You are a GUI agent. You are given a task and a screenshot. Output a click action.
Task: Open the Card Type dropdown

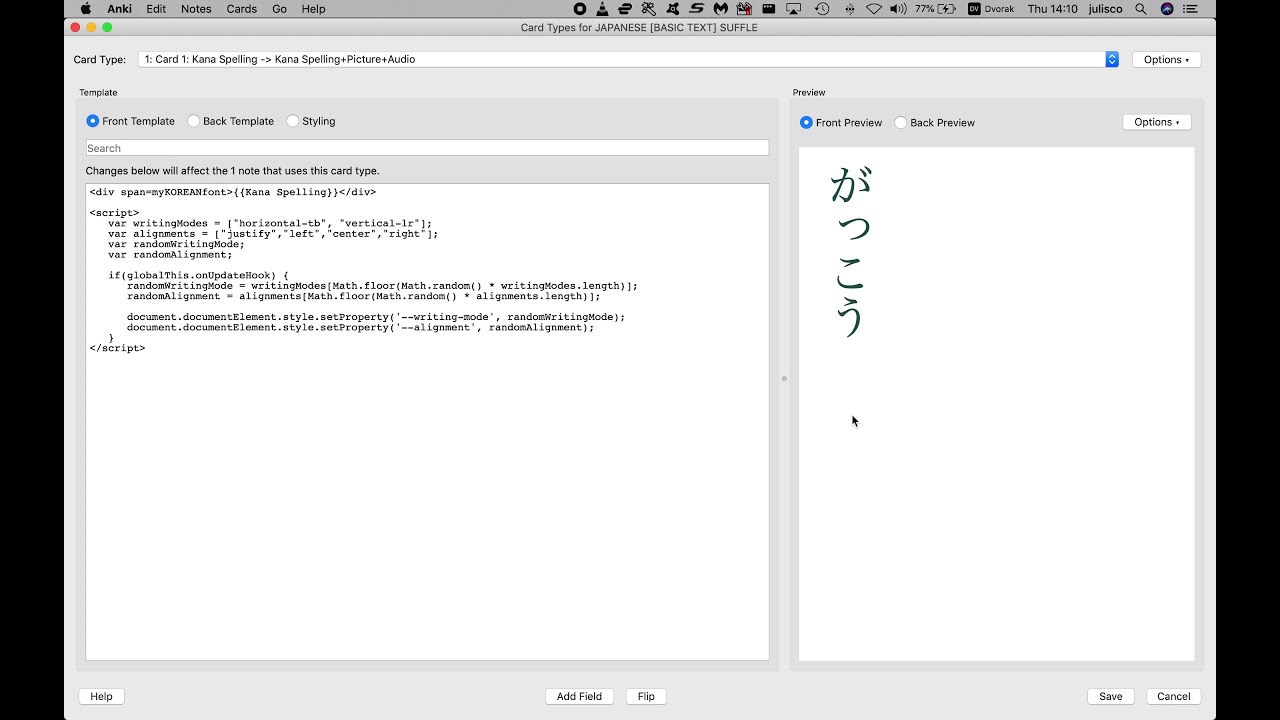[628, 59]
